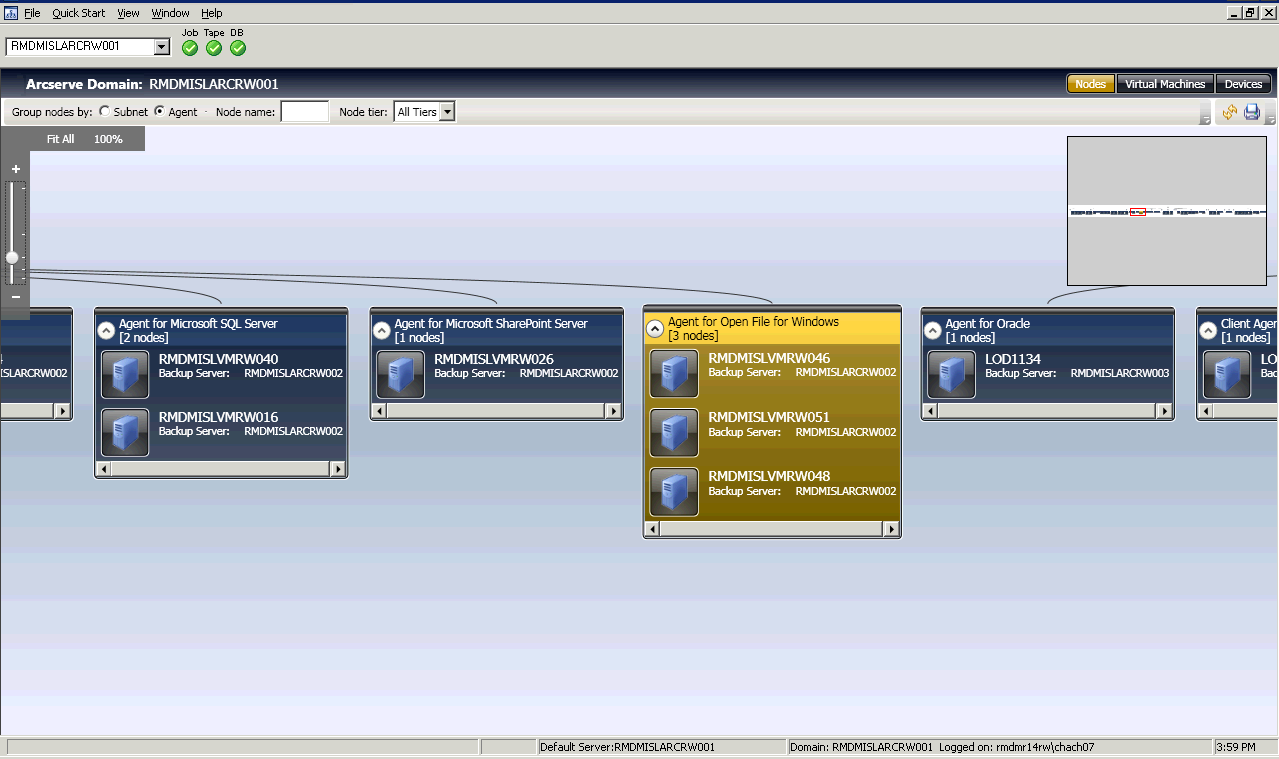Click left scroll arrow in SharePoint group

[380, 411]
